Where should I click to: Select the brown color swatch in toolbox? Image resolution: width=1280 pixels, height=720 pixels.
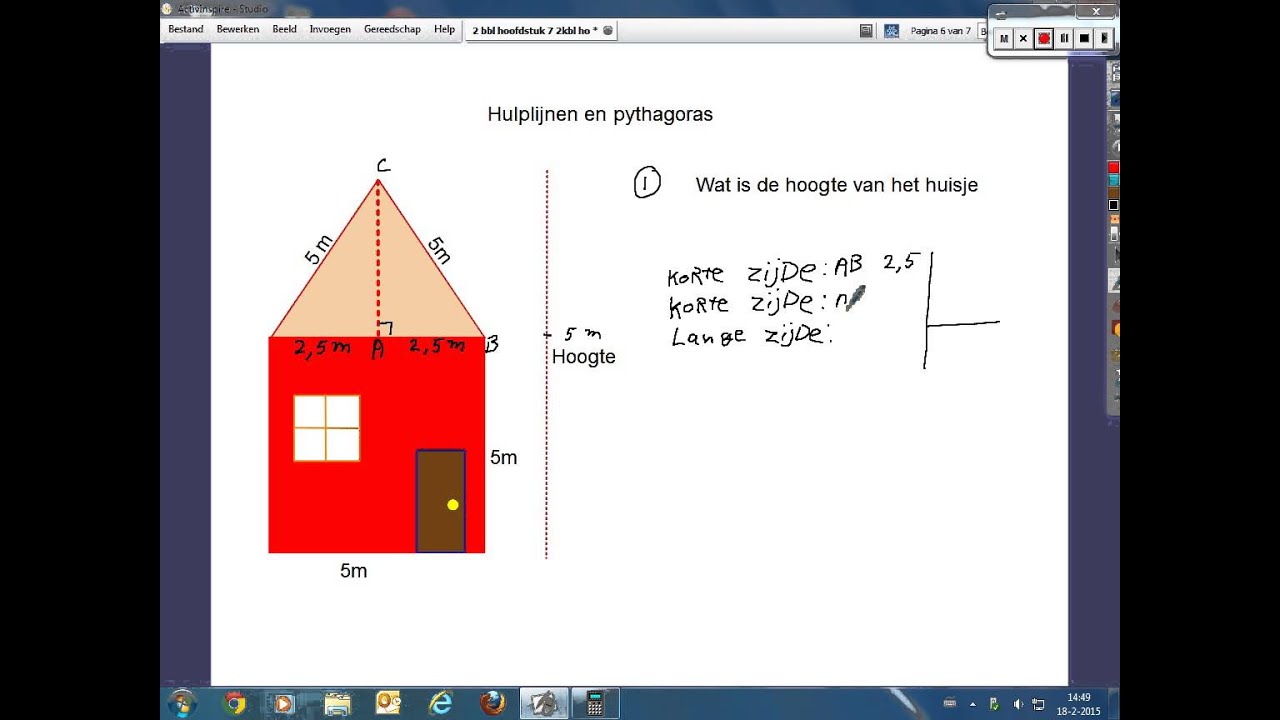(x=1114, y=193)
